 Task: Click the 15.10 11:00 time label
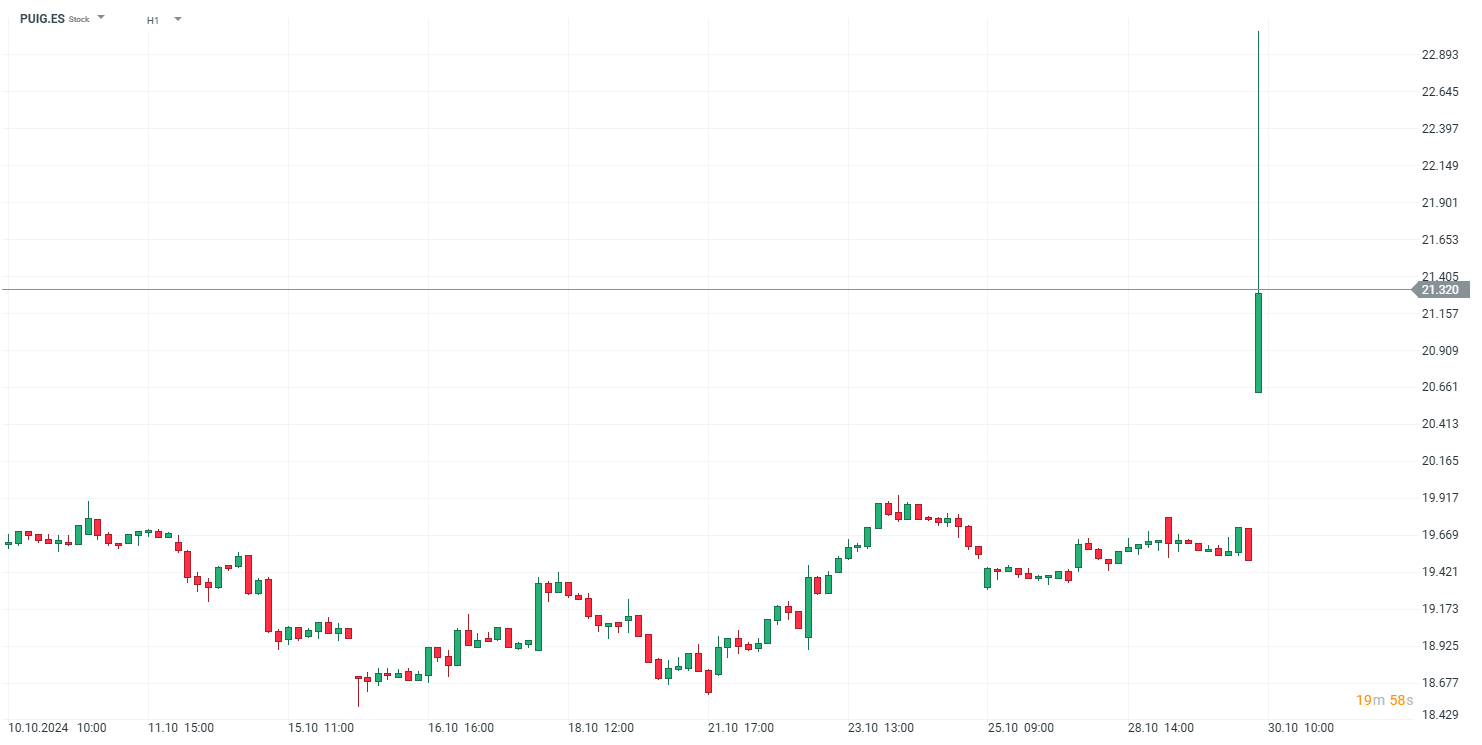point(321,728)
